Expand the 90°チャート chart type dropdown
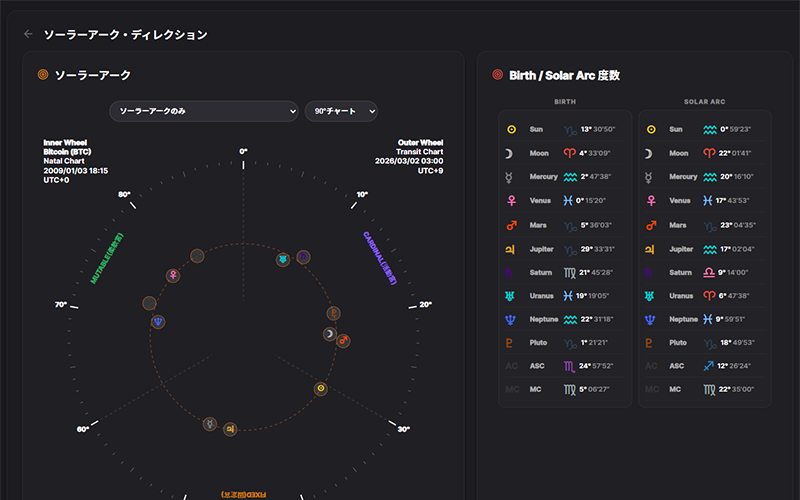Screen dimensions: 800x500 point(340,111)
